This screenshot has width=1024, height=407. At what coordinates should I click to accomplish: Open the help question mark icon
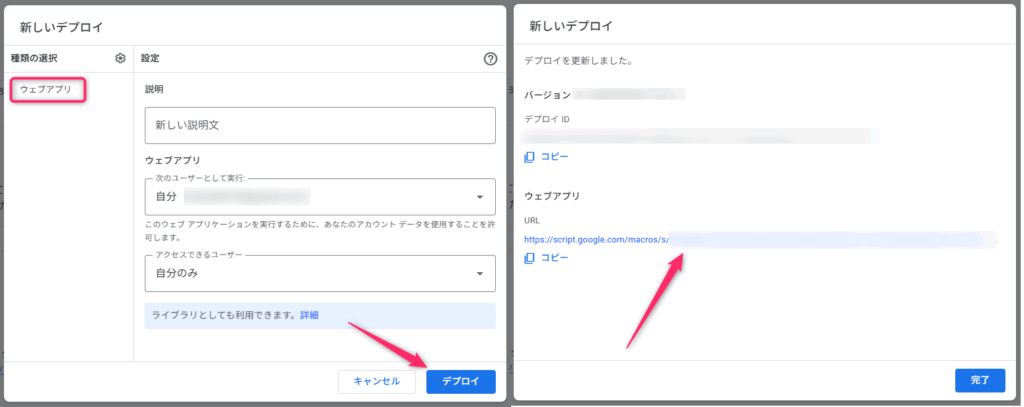pos(490,59)
